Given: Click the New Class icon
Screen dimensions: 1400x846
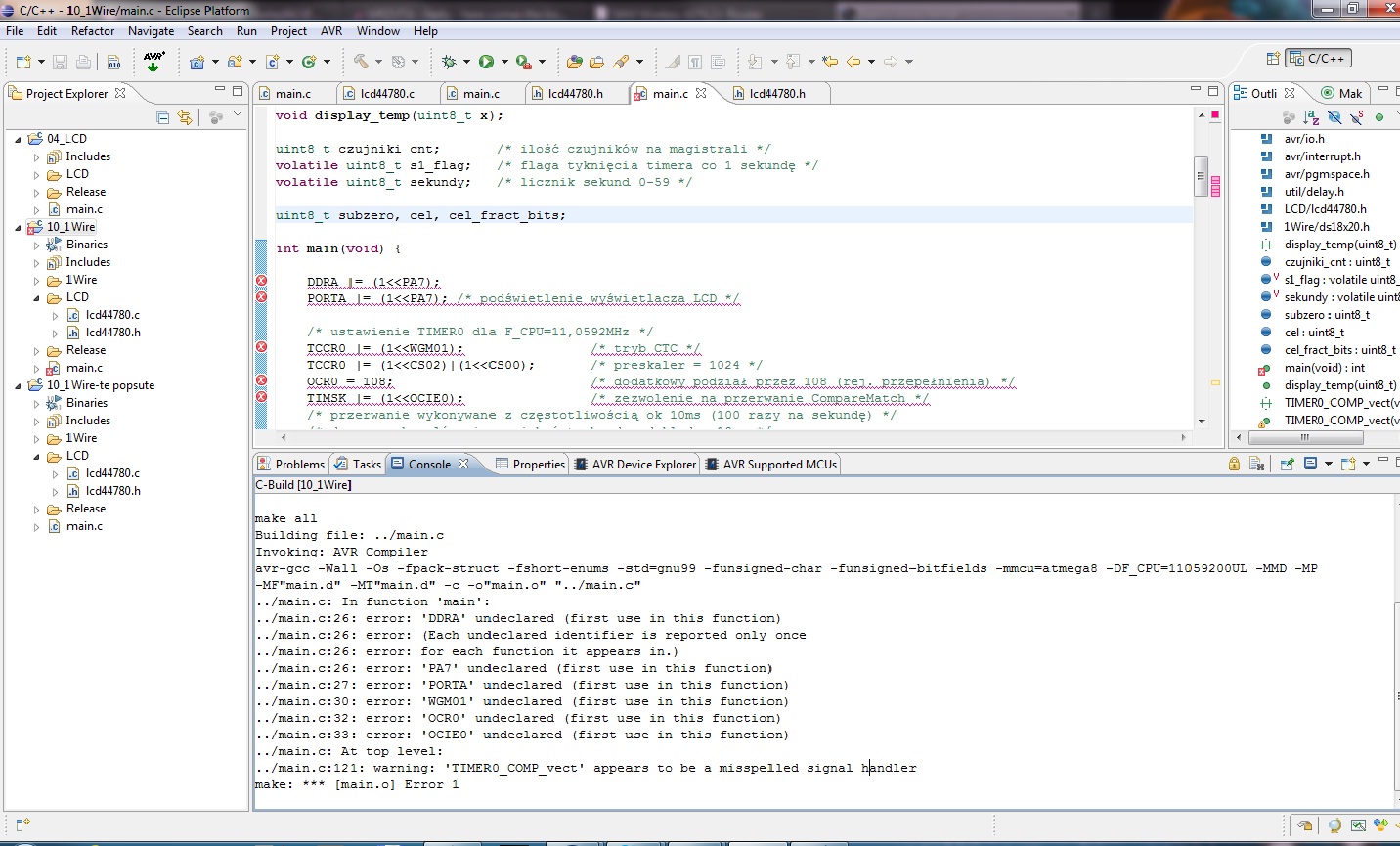Looking at the screenshot, I should point(309,62).
